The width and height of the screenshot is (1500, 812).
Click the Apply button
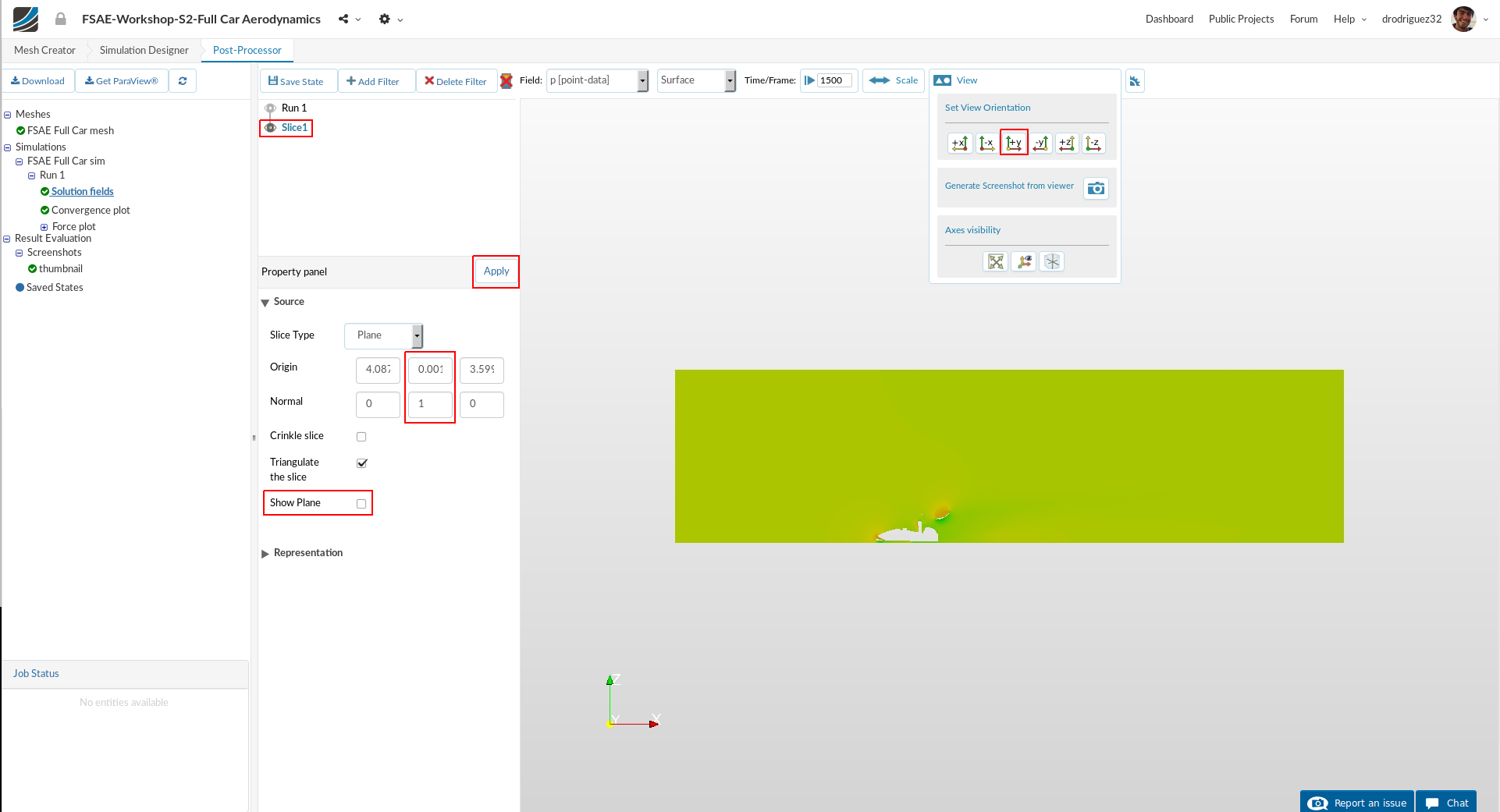[496, 271]
